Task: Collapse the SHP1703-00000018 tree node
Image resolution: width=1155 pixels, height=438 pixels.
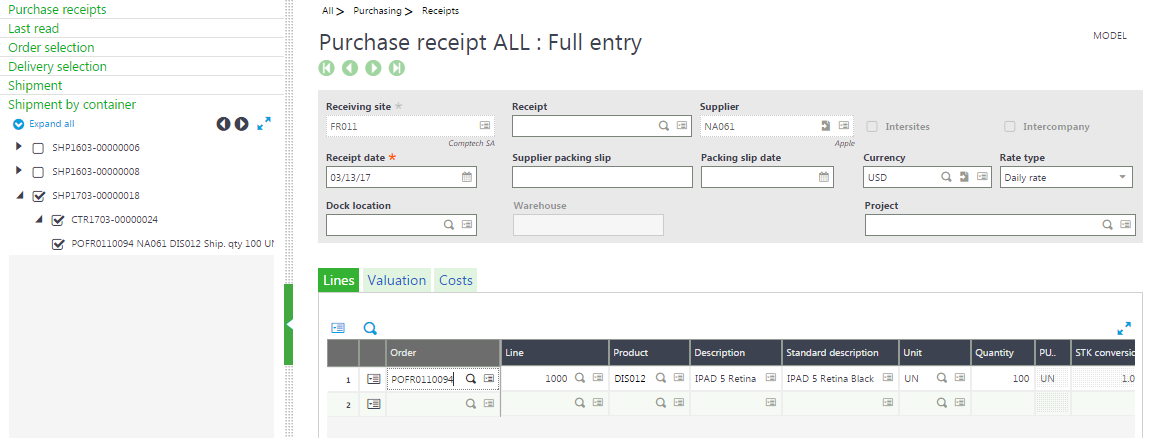Action: pos(19,196)
